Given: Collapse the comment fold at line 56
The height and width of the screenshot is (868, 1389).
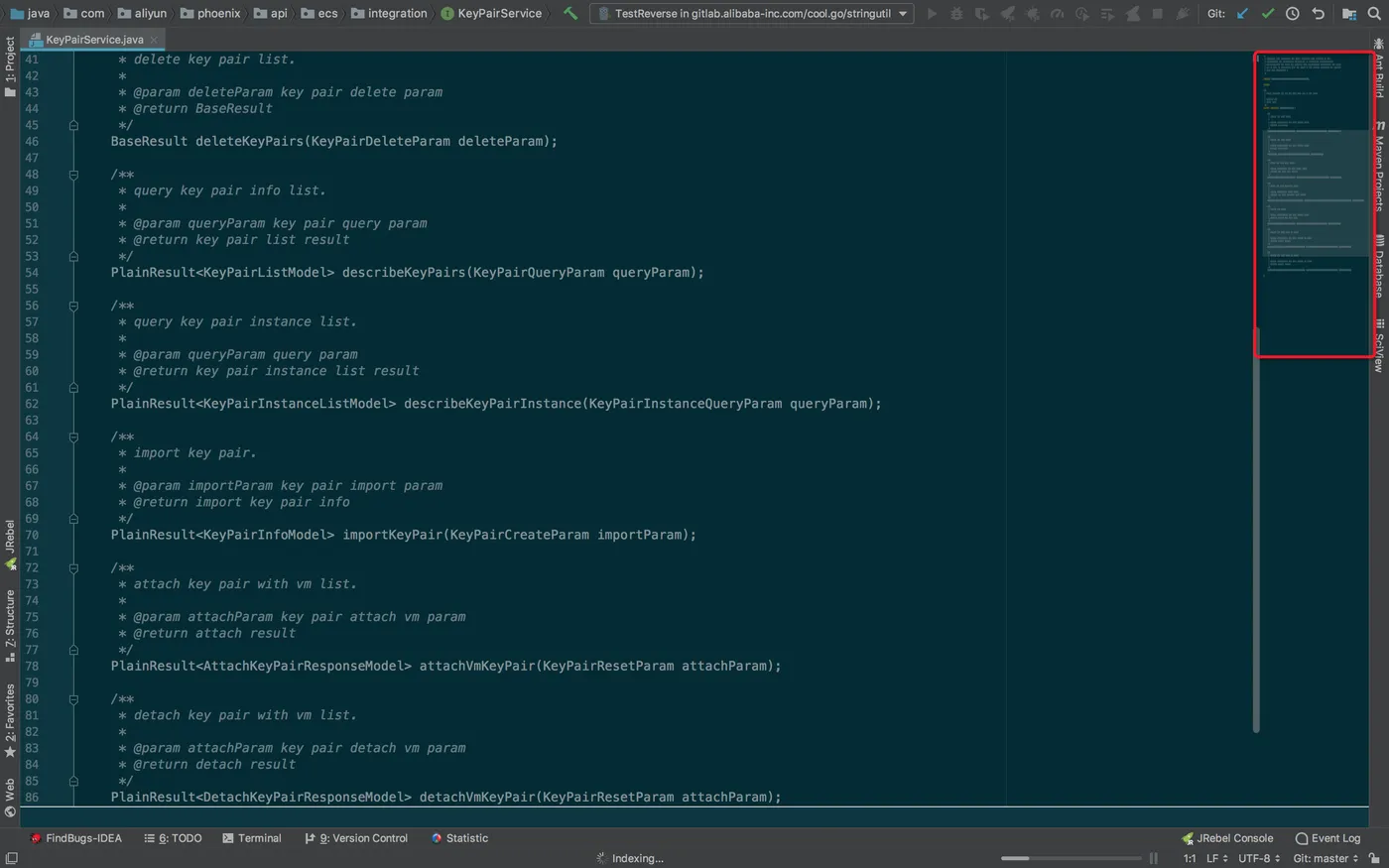Looking at the screenshot, I should (x=73, y=306).
